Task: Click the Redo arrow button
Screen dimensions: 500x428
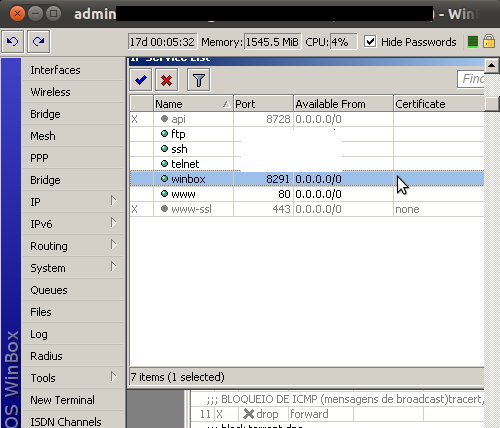Action: [38, 42]
